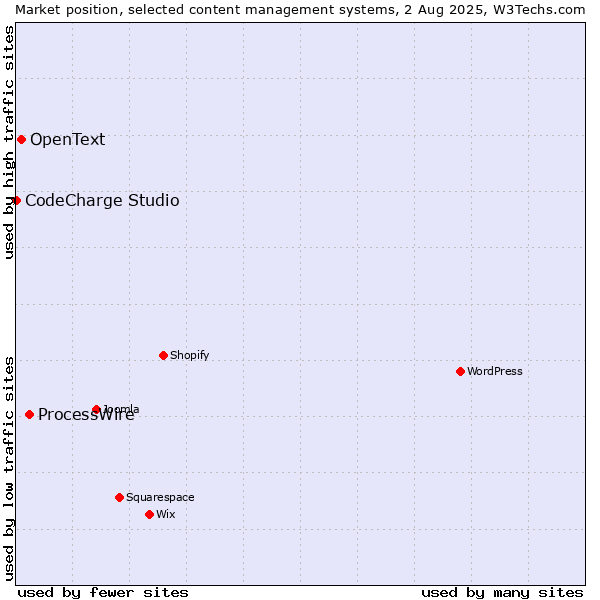Click the chart title mentioning W3Techs.com
Image resolution: width=600 pixels, height=600 pixels.
(300, 10)
